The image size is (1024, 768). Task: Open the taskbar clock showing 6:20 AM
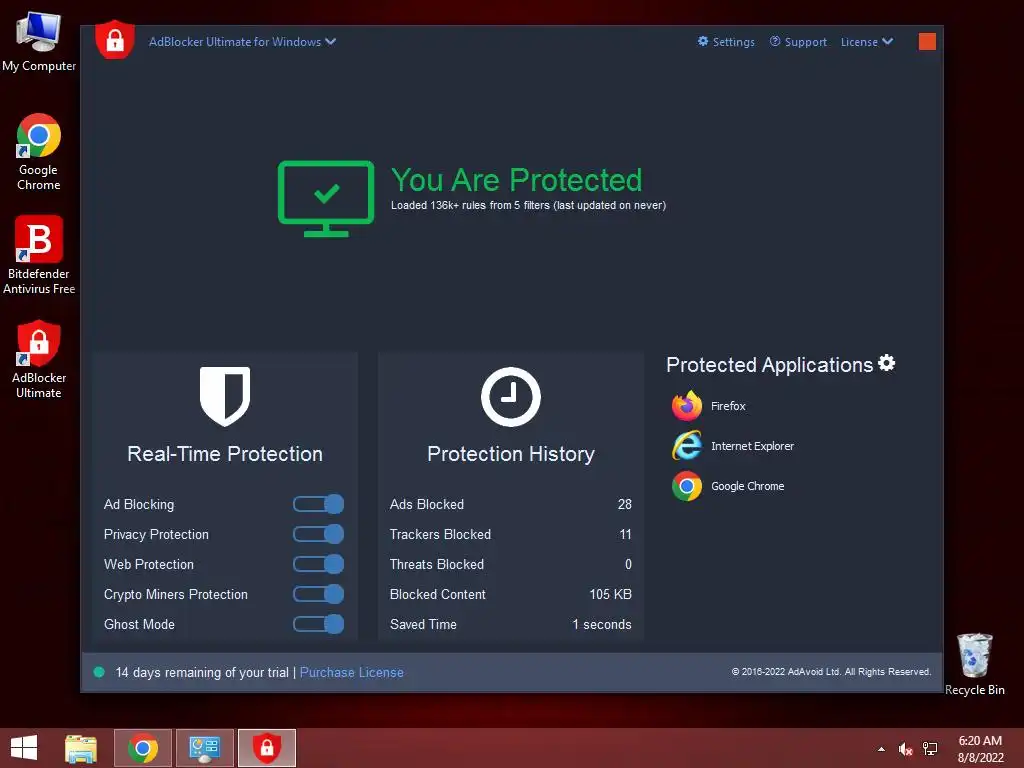click(x=980, y=749)
